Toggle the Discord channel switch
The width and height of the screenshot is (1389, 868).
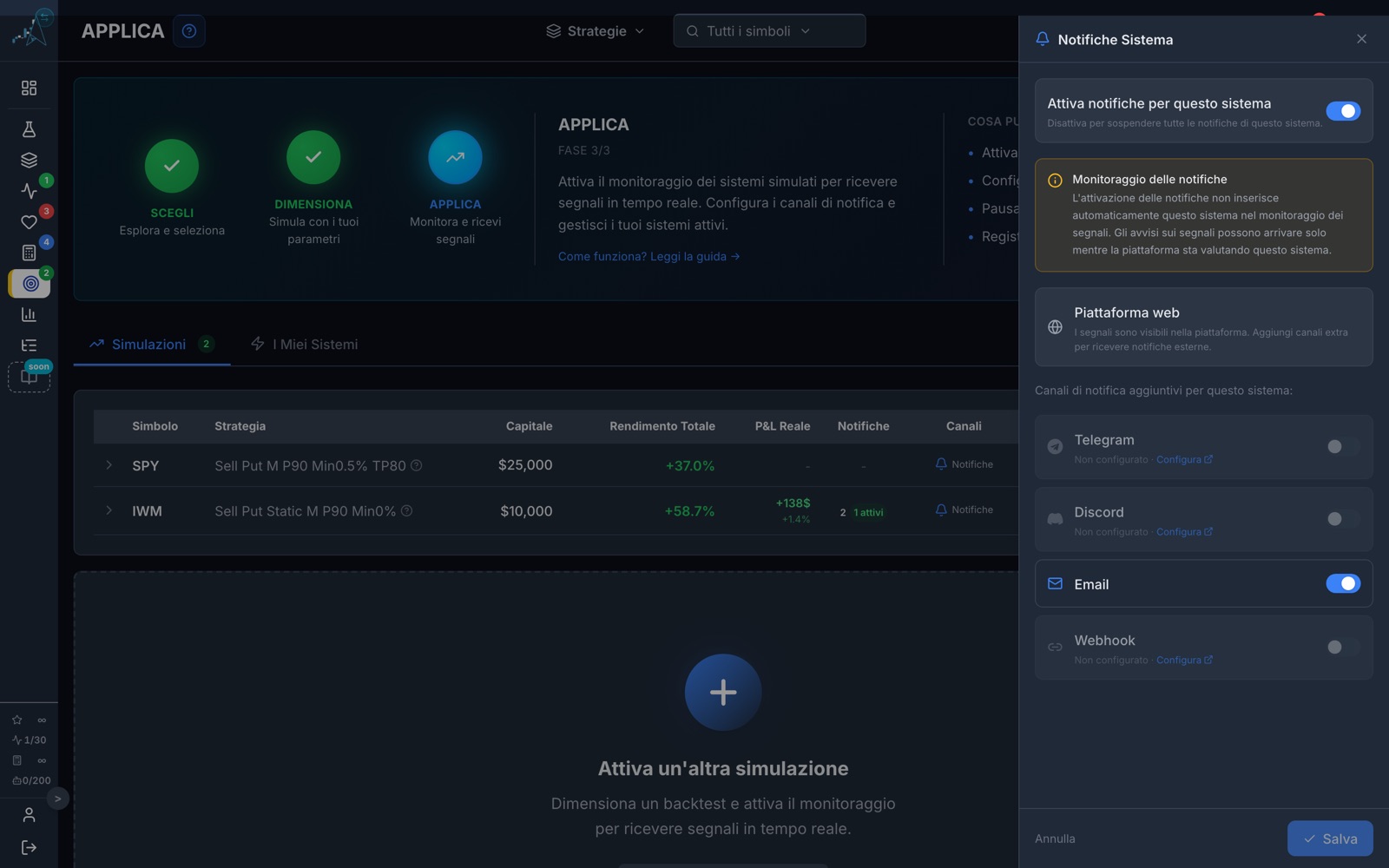coord(1343,519)
